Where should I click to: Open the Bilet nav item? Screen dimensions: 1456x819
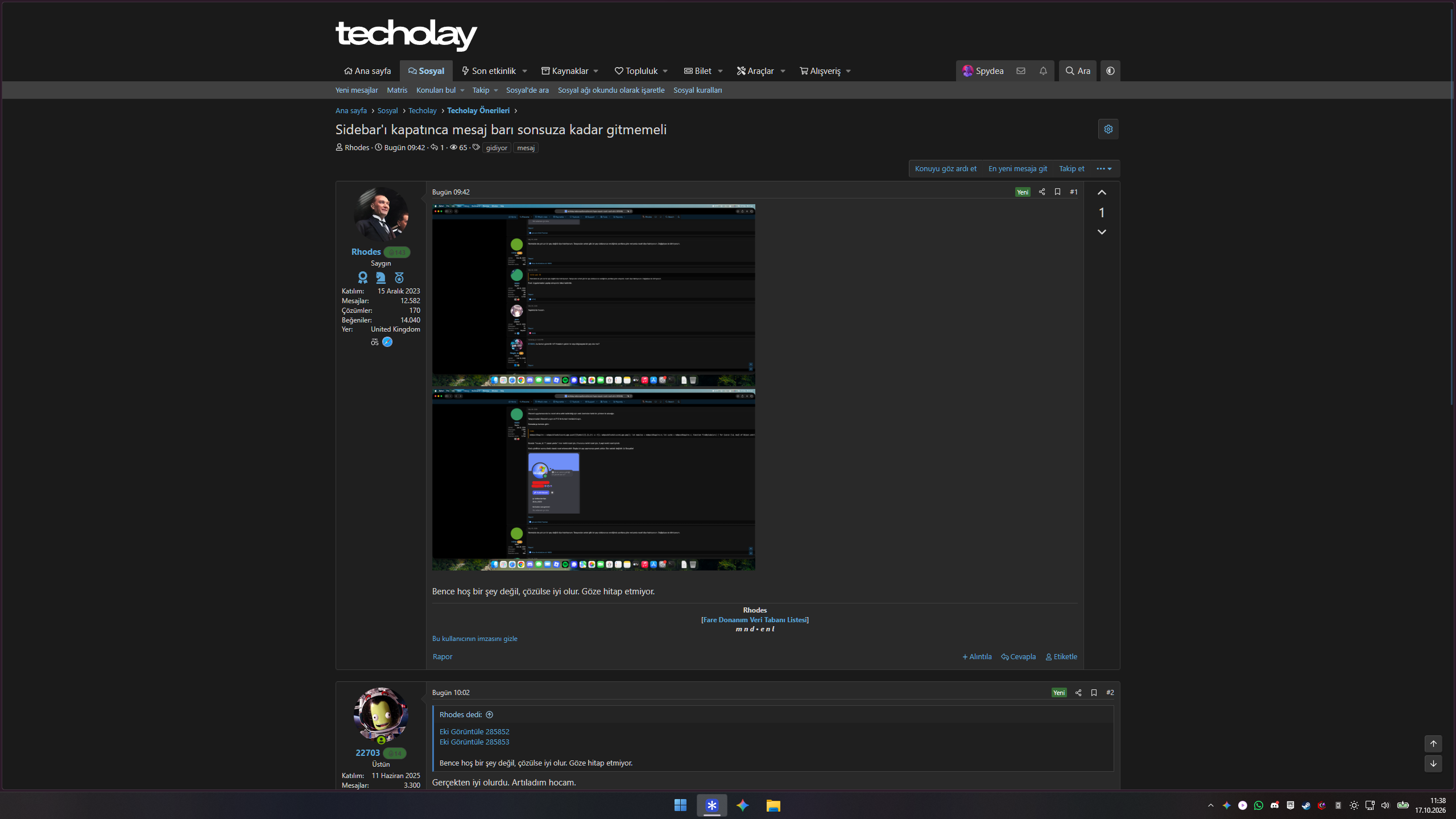coord(698,71)
